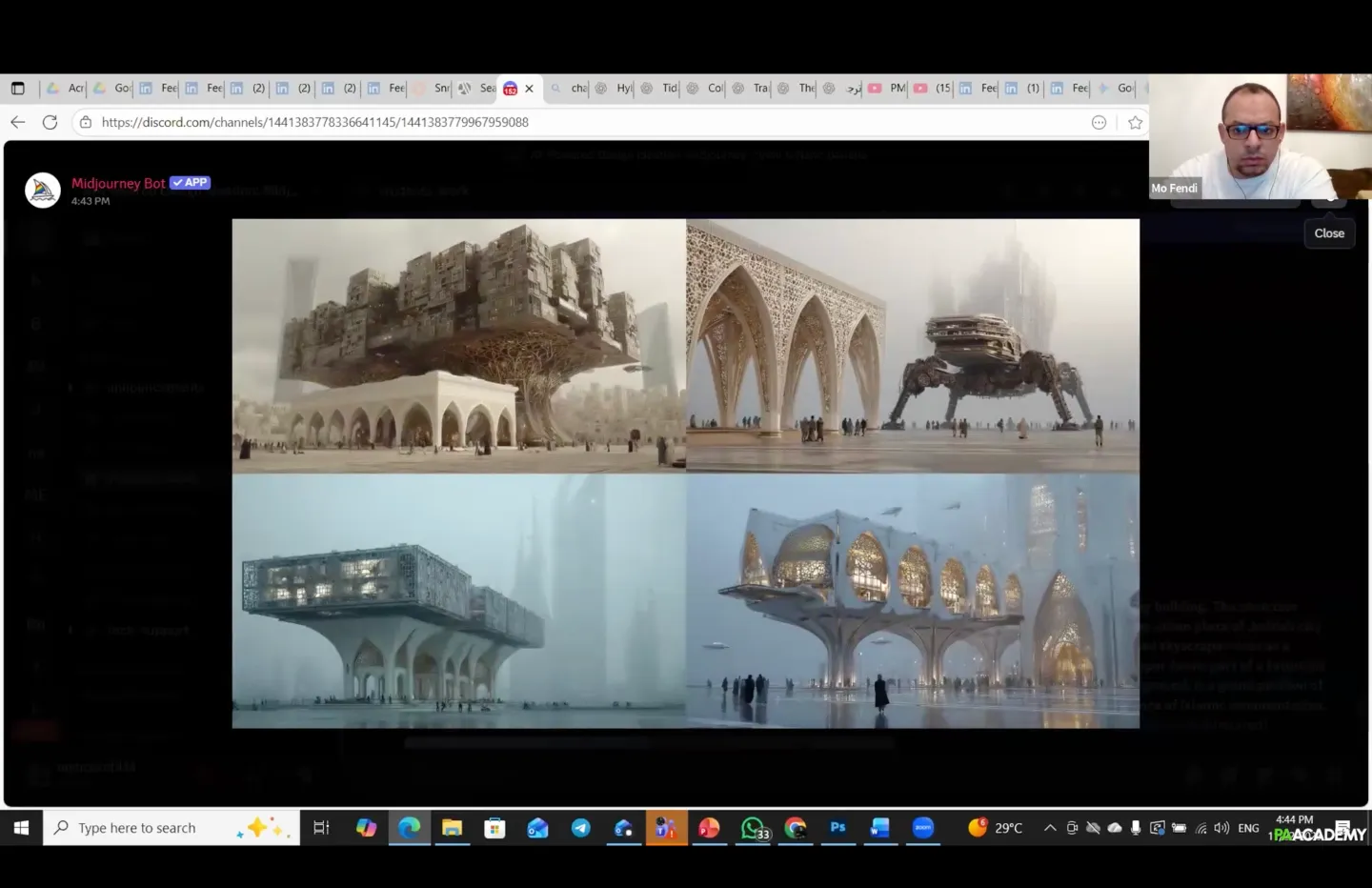Toggle the ENG input language indicator
The height and width of the screenshot is (888, 1372).
point(1248,828)
